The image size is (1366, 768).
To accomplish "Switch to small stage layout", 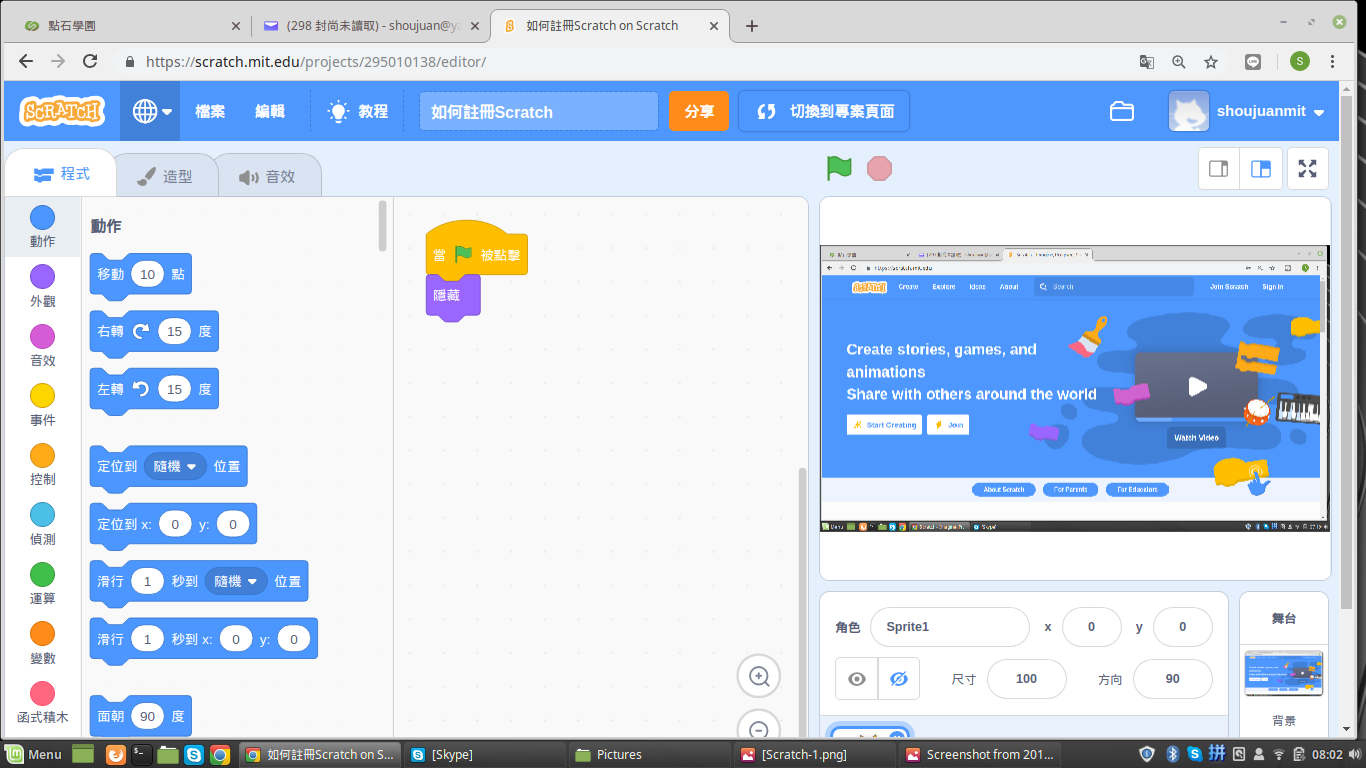I will [x=1219, y=168].
